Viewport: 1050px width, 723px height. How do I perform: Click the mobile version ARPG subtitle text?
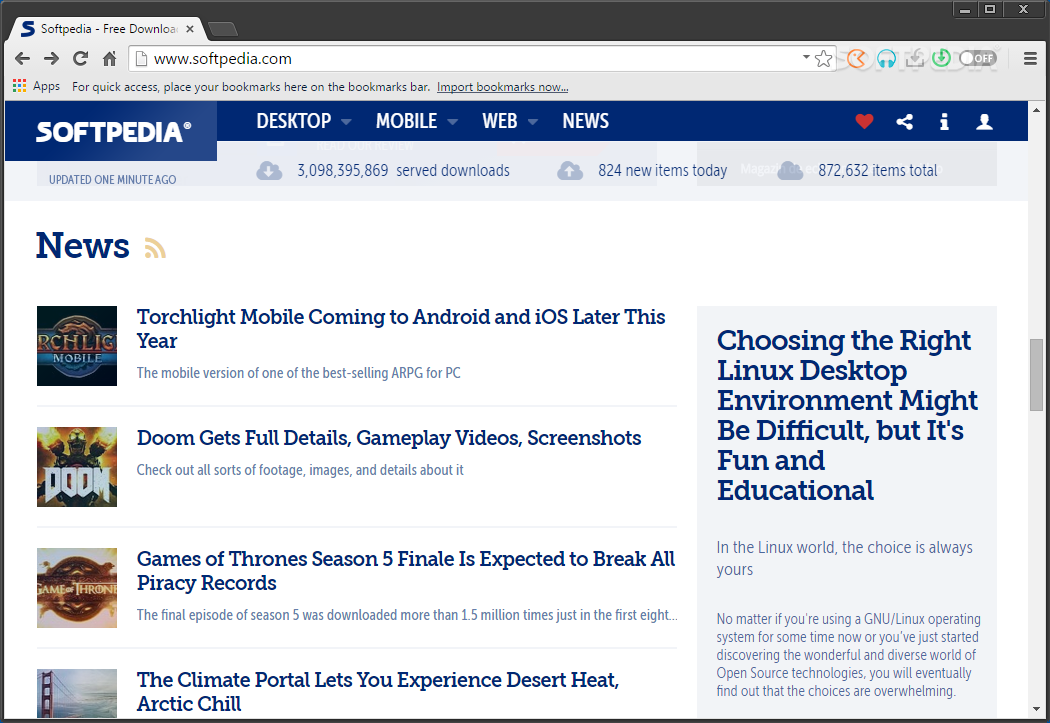pos(299,373)
